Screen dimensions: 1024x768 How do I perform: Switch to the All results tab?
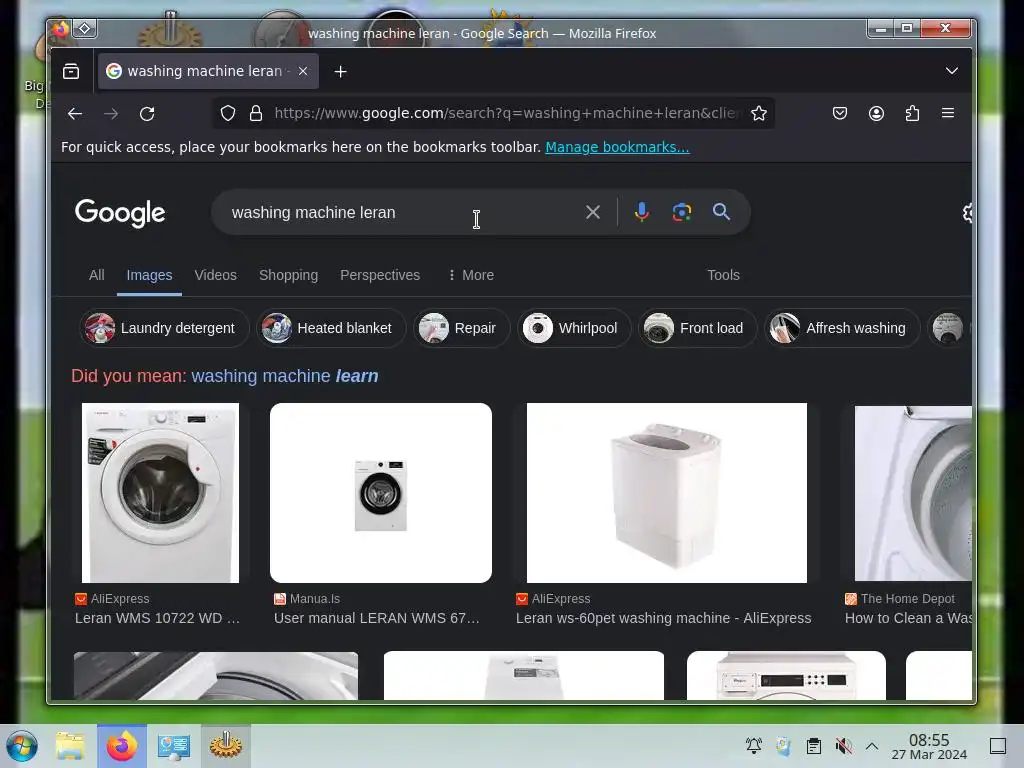coord(97,275)
